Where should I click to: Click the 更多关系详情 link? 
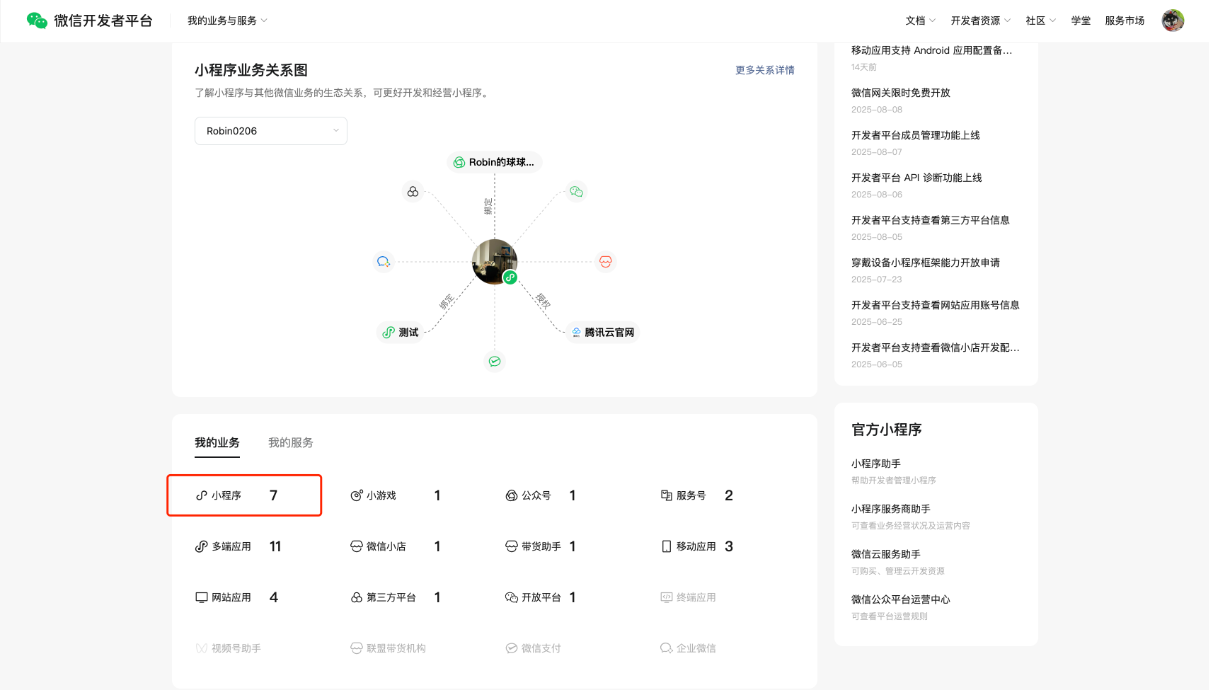pyautogui.click(x=765, y=70)
